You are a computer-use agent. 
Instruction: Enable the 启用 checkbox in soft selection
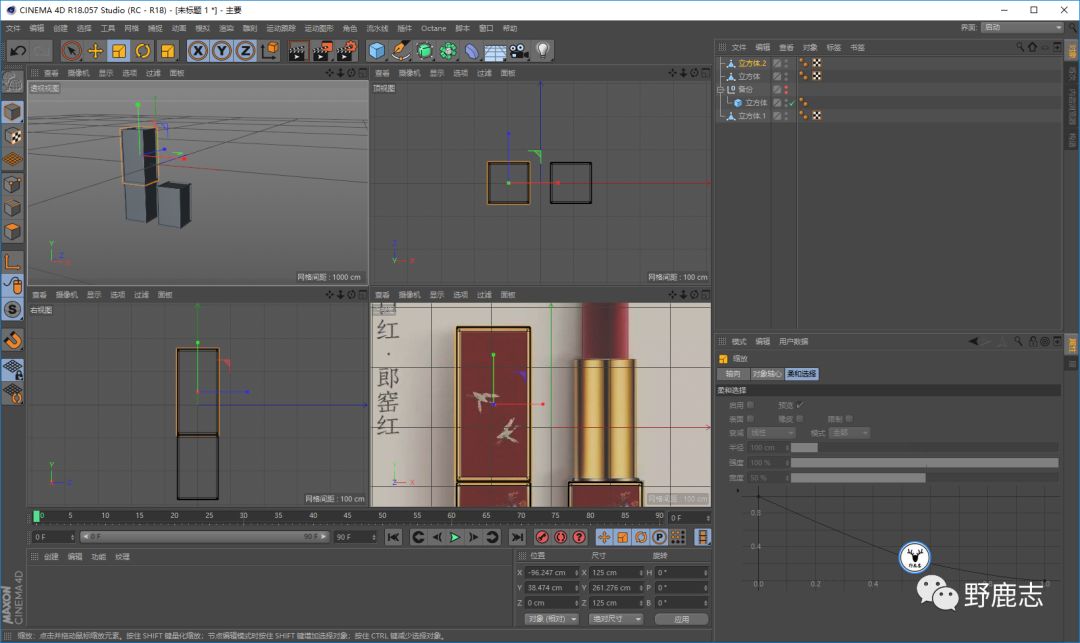point(751,405)
